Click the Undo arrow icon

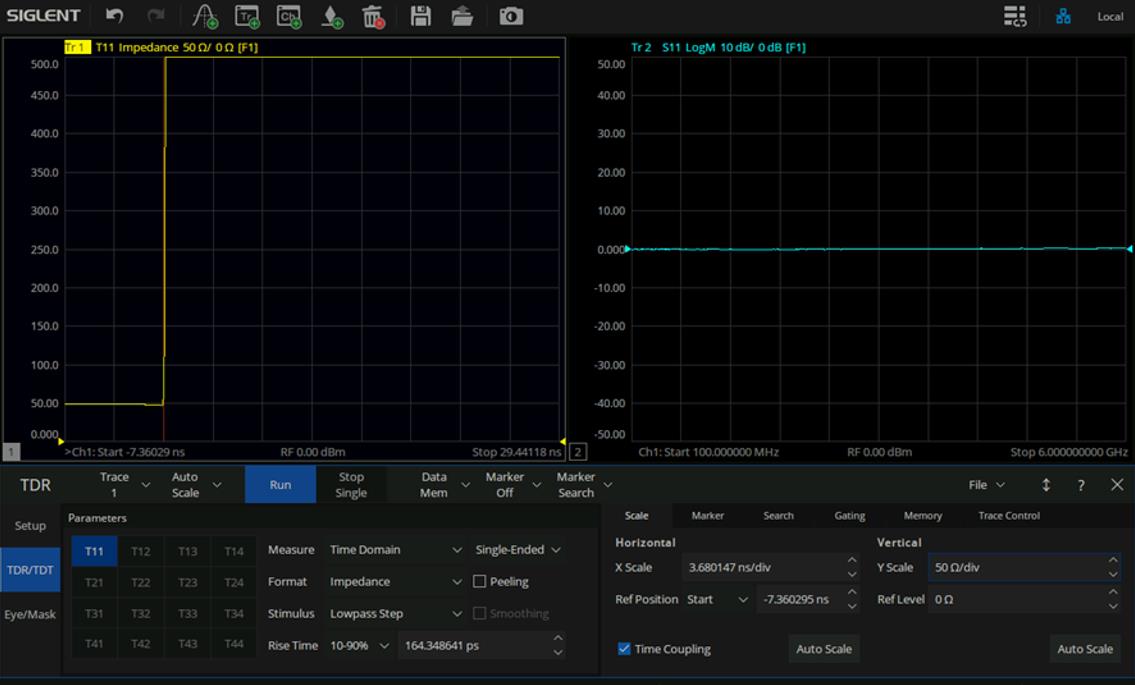click(x=115, y=16)
